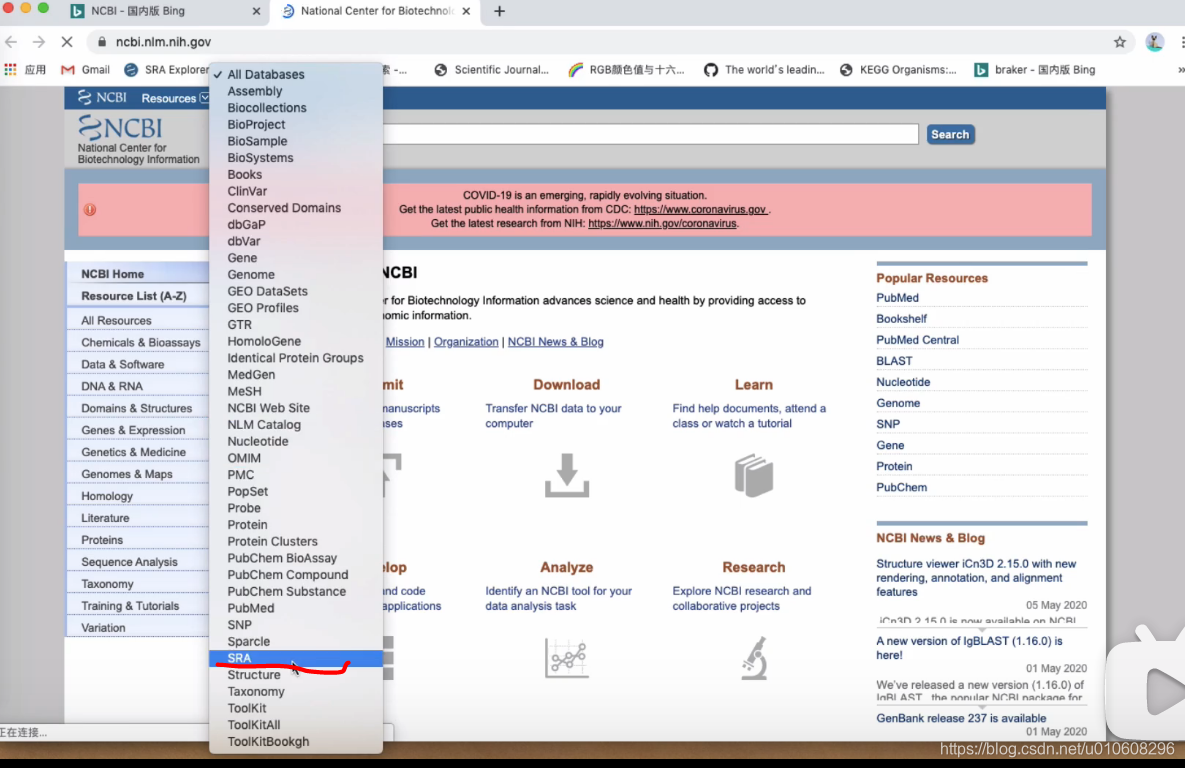1185x768 pixels.
Task: Click the Analyze chart icon
Action: tap(567, 658)
